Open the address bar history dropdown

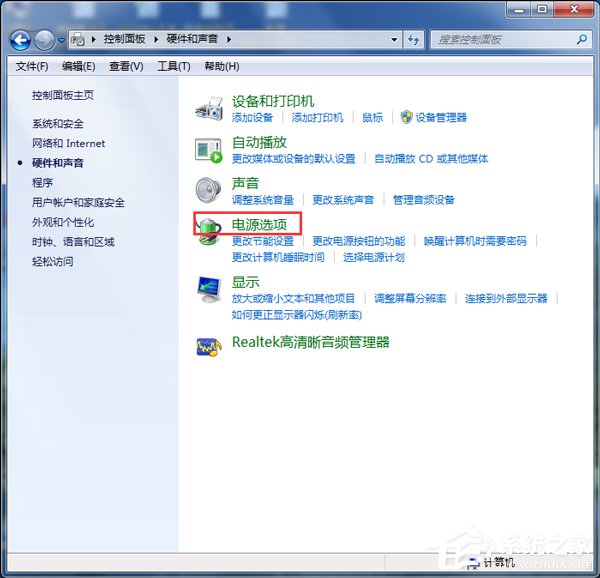coord(394,39)
